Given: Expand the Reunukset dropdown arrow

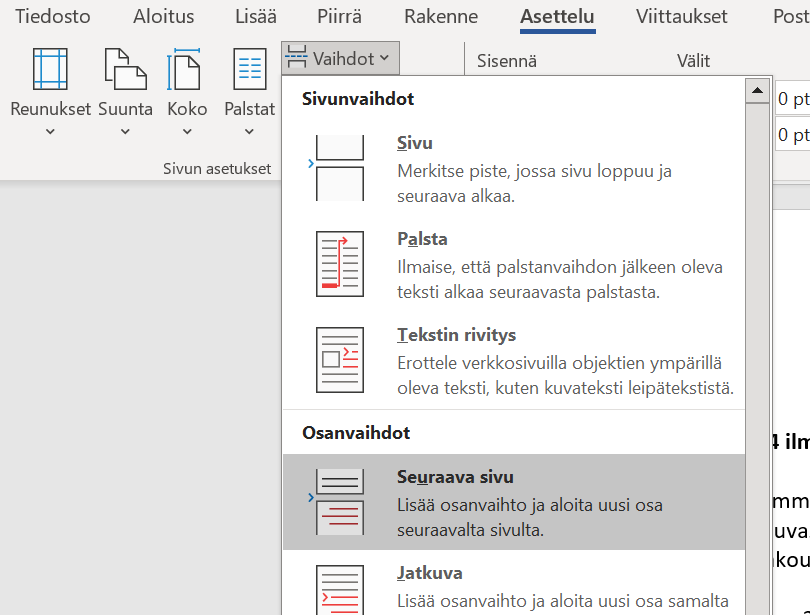Looking at the screenshot, I should [50, 130].
